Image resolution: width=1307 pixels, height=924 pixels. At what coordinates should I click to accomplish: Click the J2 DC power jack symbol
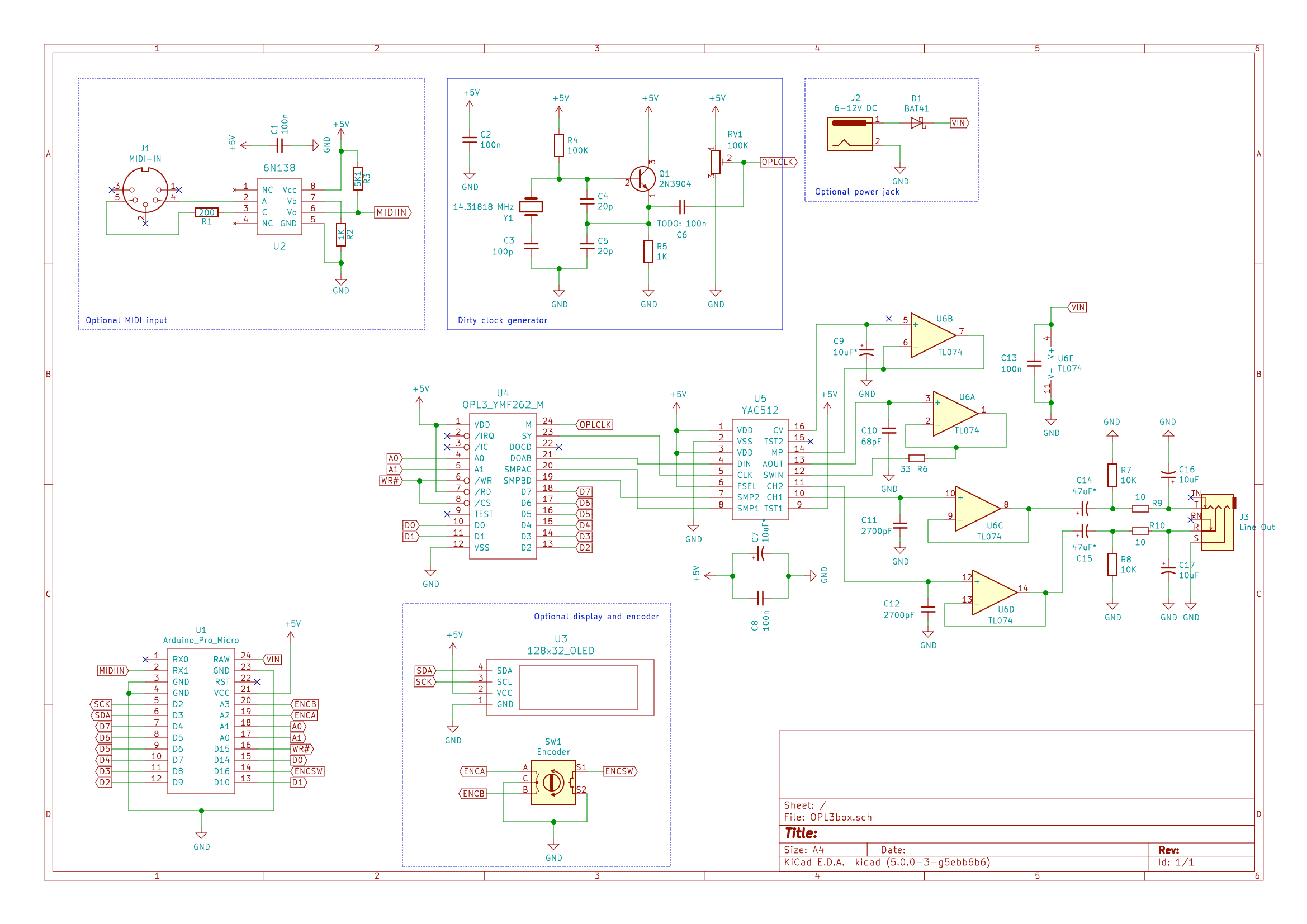849,134
